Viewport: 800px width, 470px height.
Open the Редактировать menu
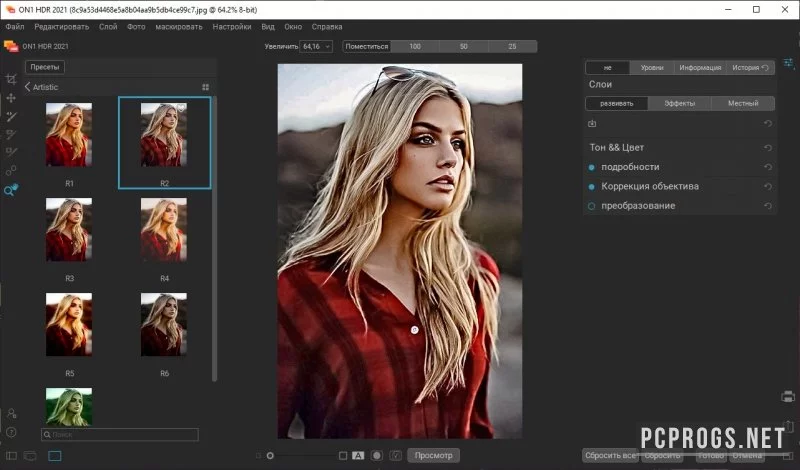62,27
